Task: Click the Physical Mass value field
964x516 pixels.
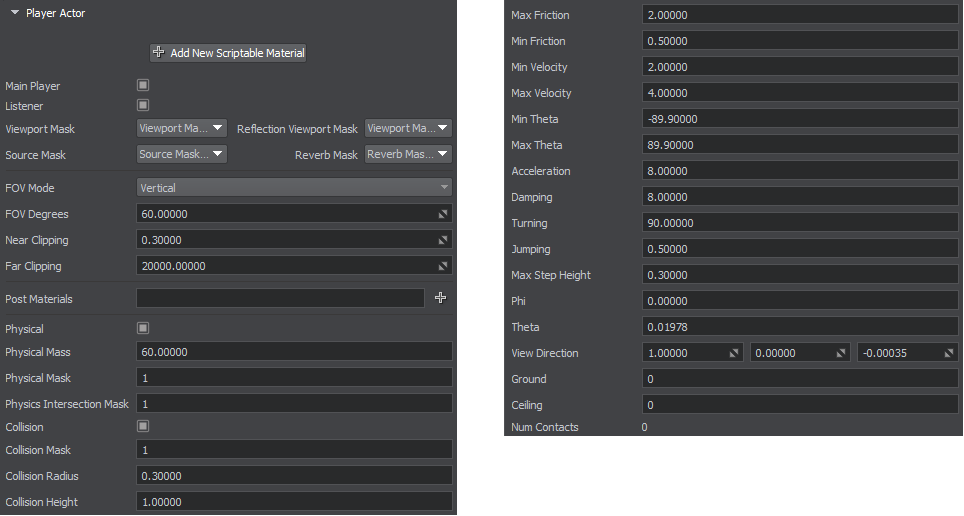Action: [x=294, y=352]
